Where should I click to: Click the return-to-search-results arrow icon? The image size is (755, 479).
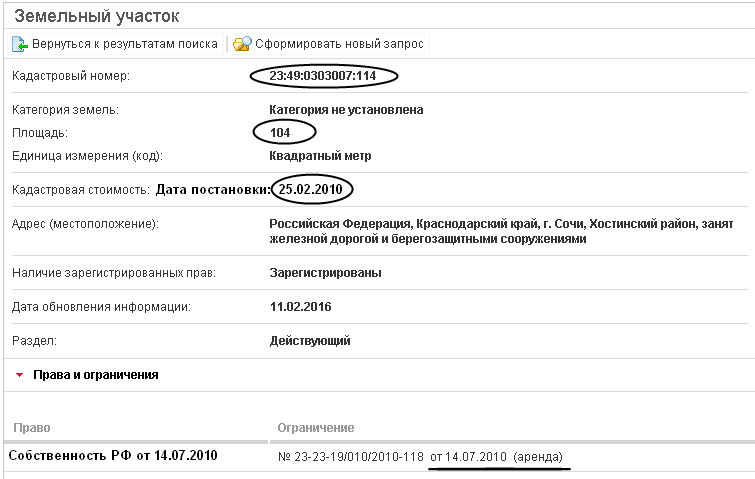tap(19, 44)
